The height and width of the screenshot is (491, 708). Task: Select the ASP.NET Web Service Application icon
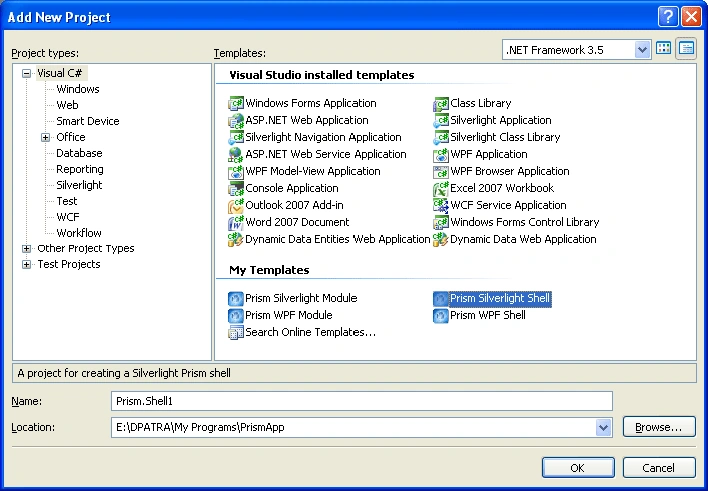tap(236, 154)
